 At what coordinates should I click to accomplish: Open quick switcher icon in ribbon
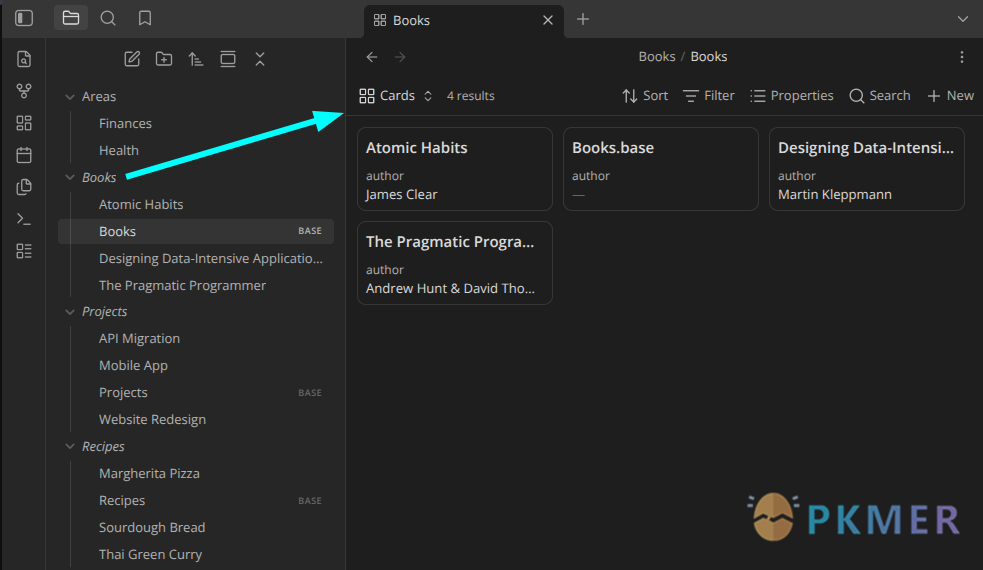click(x=24, y=59)
